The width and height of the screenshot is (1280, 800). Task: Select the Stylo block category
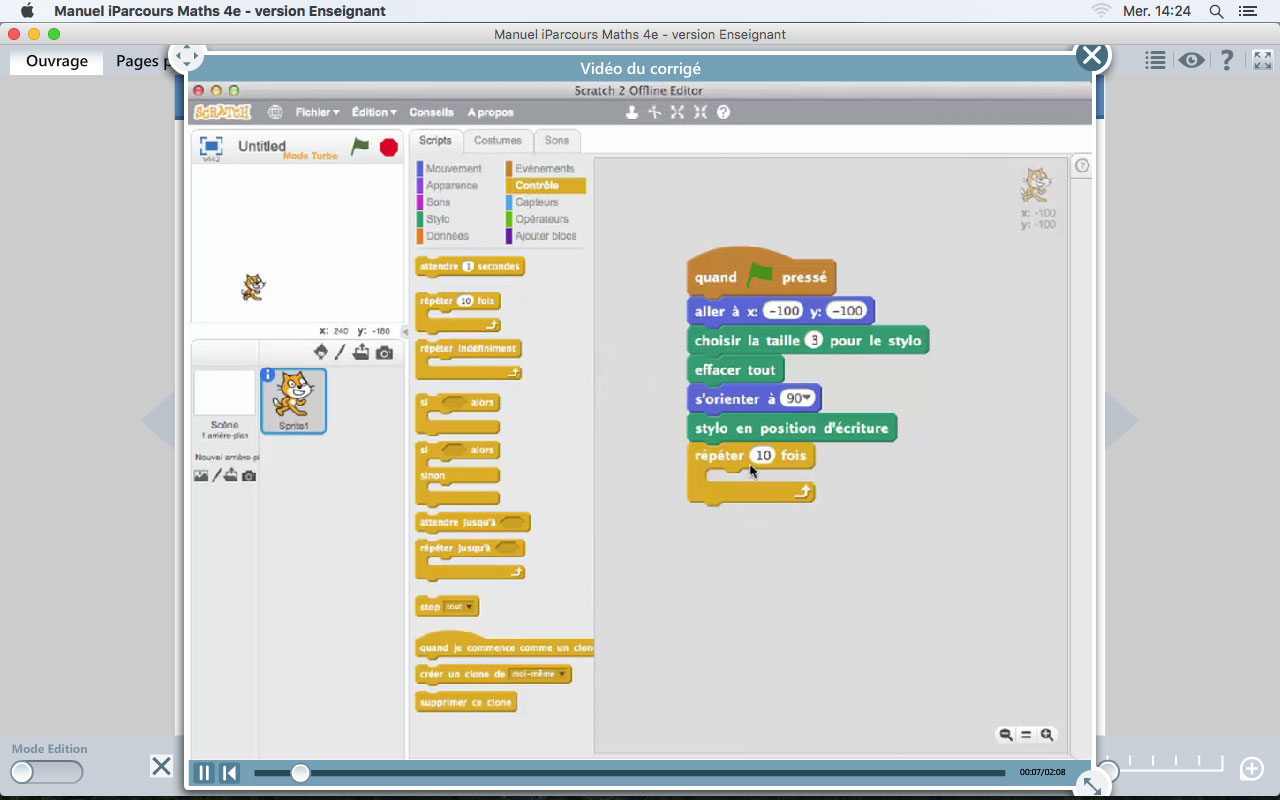tap(437, 219)
